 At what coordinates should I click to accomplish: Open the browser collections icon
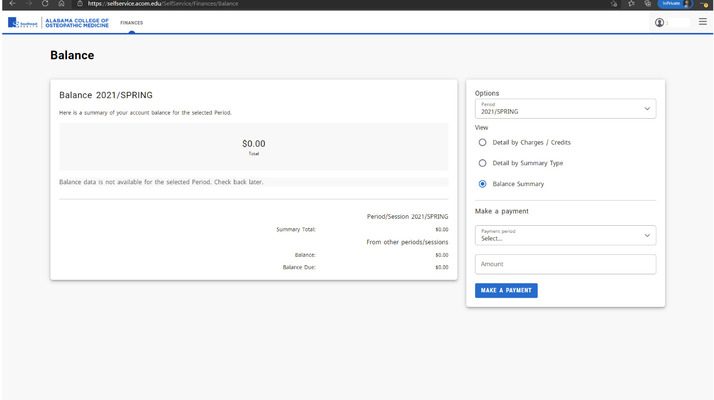tap(648, 4)
